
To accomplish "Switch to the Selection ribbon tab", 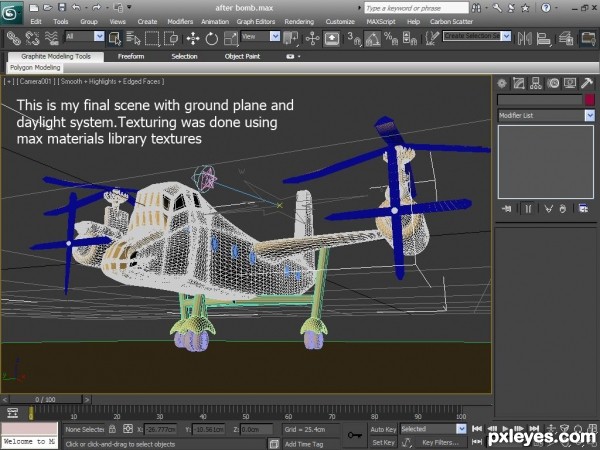I will coord(184,56).
